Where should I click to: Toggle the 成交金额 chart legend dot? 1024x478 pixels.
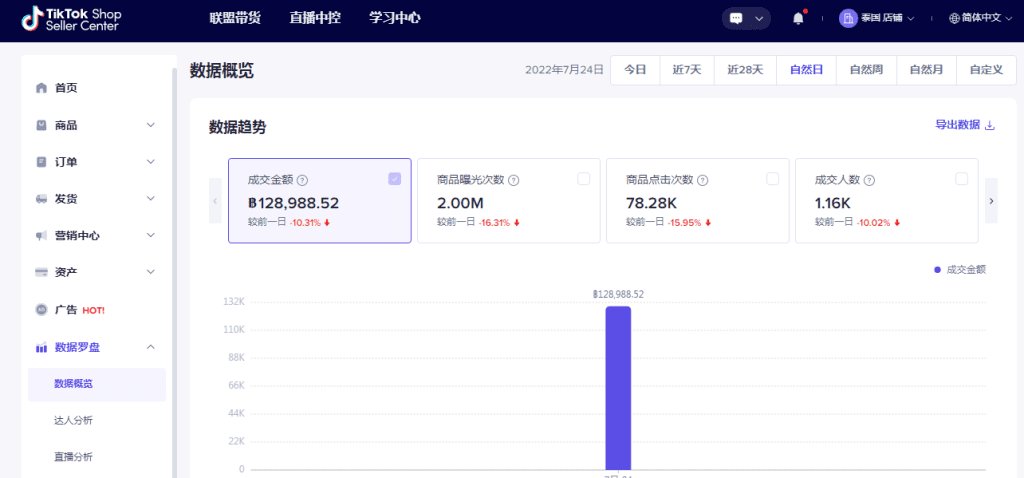[x=937, y=270]
